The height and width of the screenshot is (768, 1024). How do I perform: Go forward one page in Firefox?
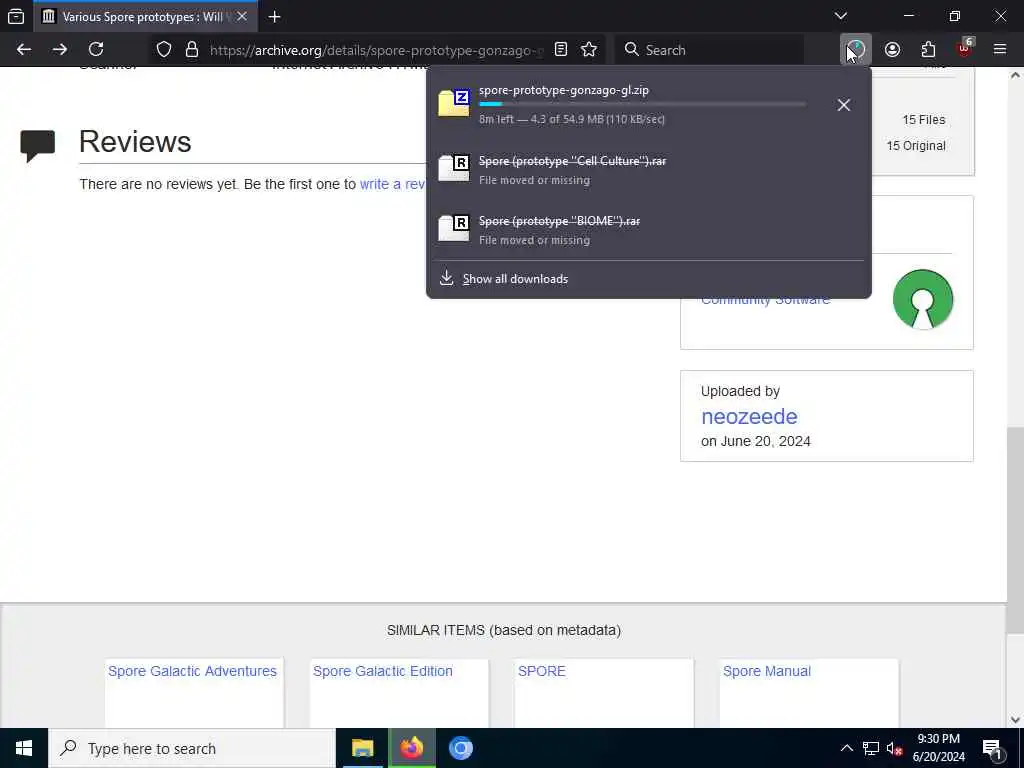pos(59,50)
